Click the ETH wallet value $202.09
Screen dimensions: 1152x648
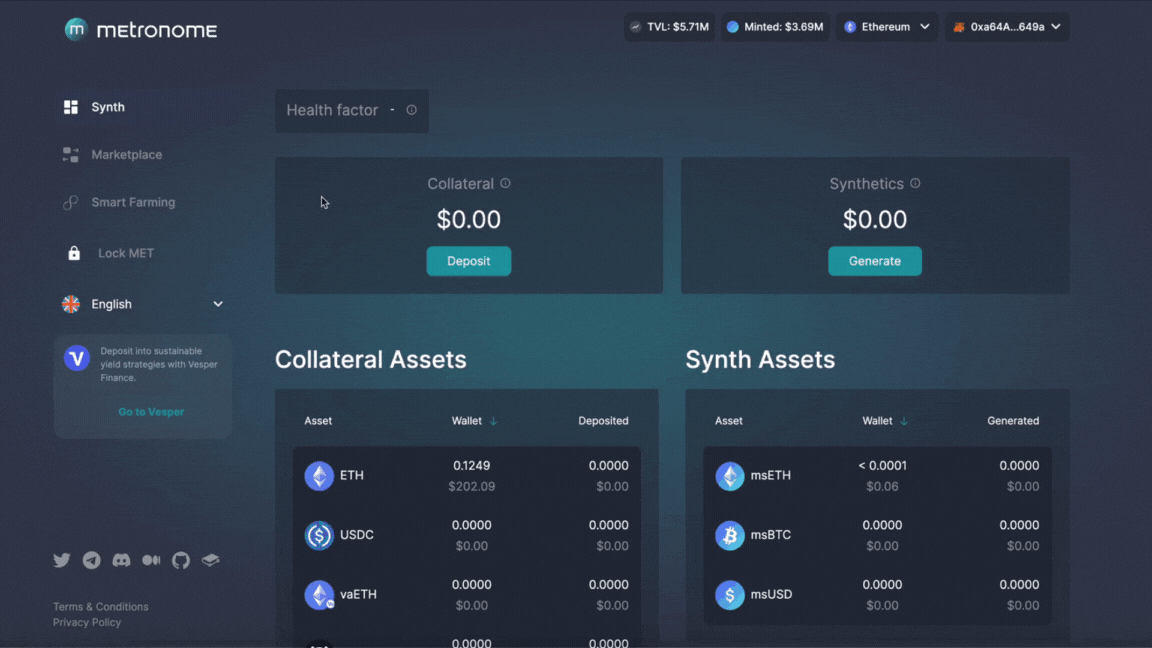[x=472, y=486]
